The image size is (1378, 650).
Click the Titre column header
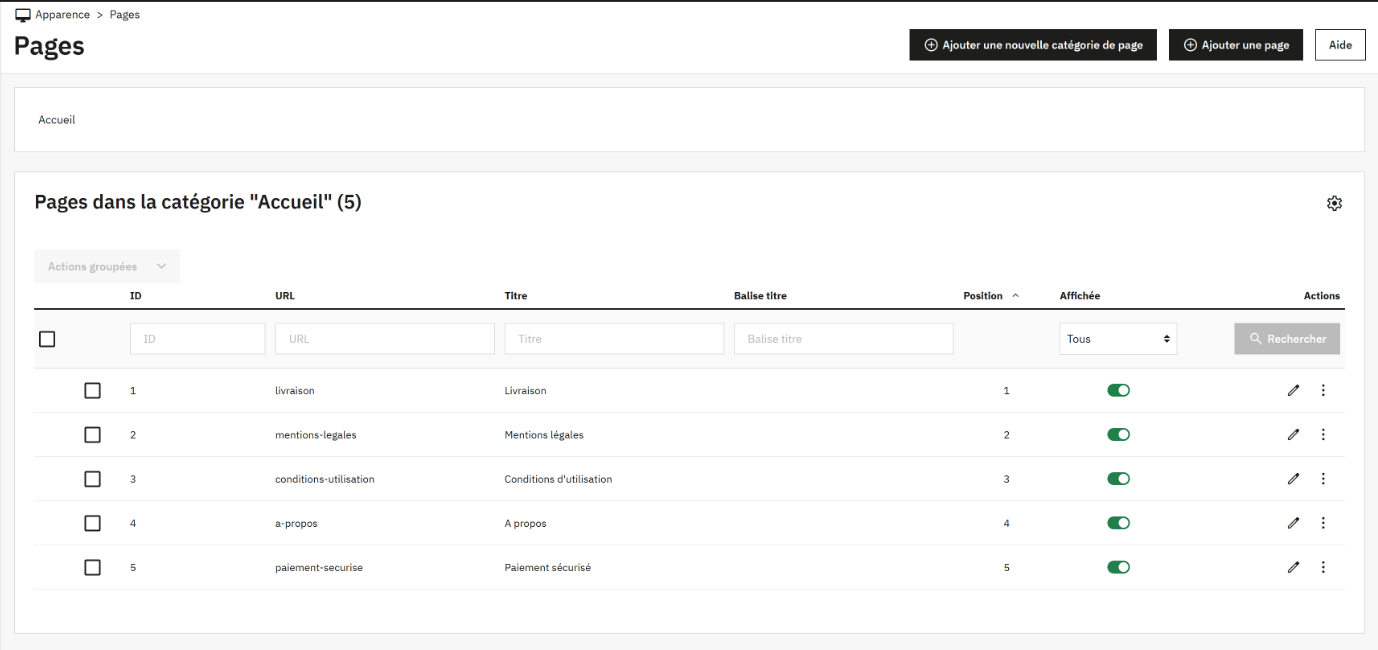(516, 296)
